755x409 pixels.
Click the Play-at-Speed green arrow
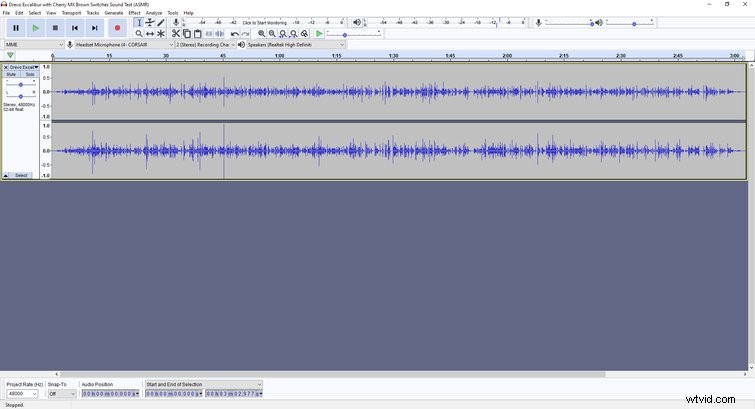point(319,34)
